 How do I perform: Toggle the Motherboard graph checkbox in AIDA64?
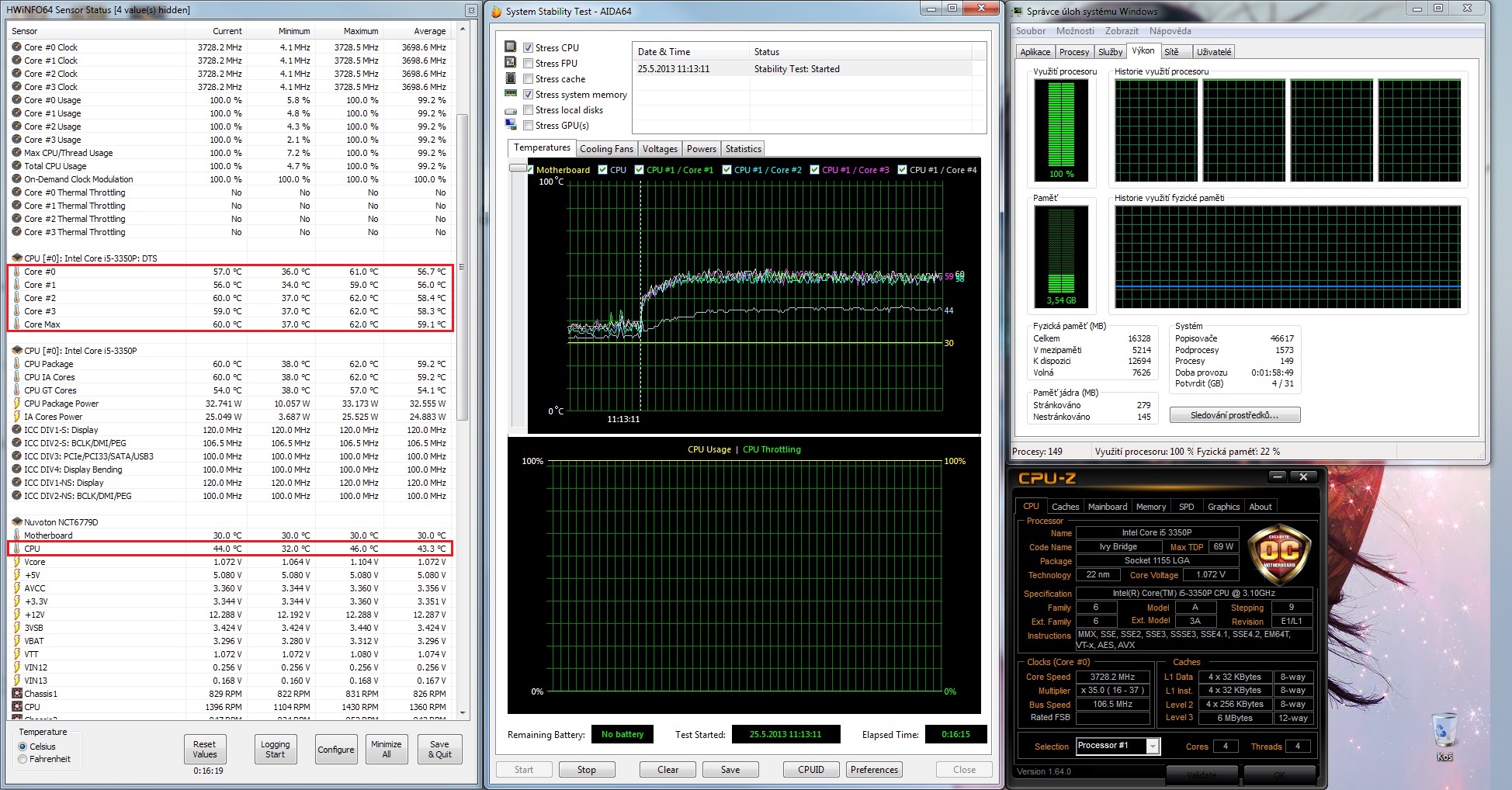point(531,169)
